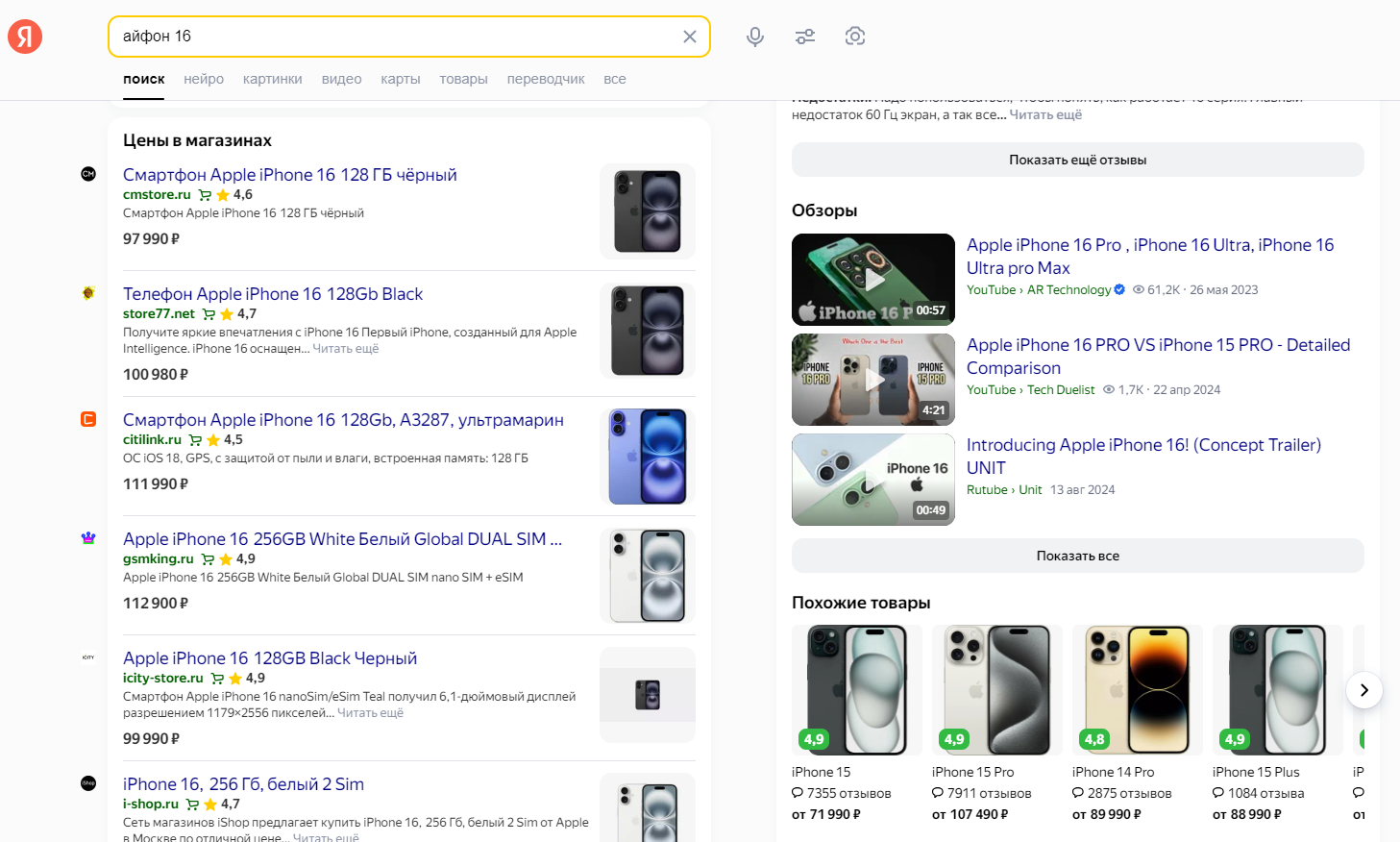1400x842 pixels.
Task: Click the cart icon next to store77.net
Action: click(x=209, y=314)
